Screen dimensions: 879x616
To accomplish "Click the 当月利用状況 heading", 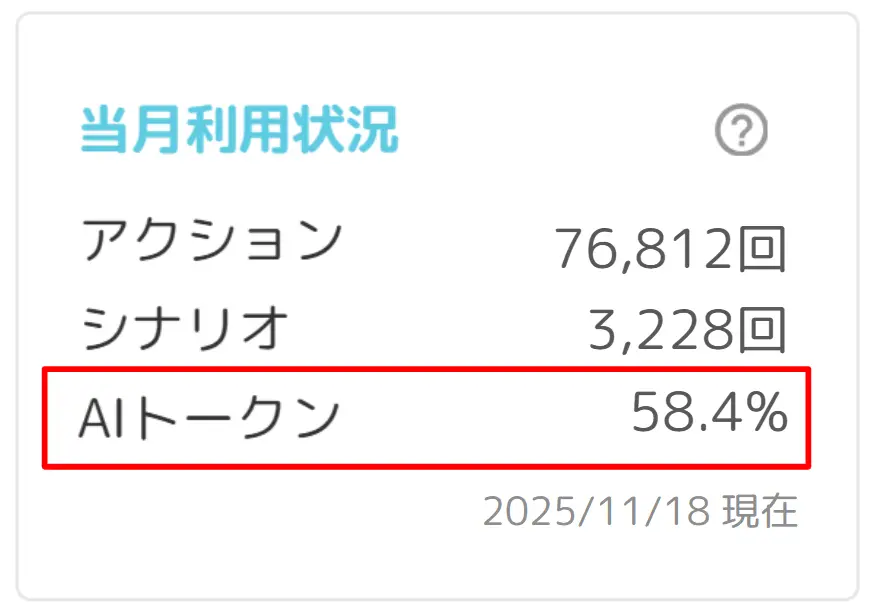I will coord(239,130).
